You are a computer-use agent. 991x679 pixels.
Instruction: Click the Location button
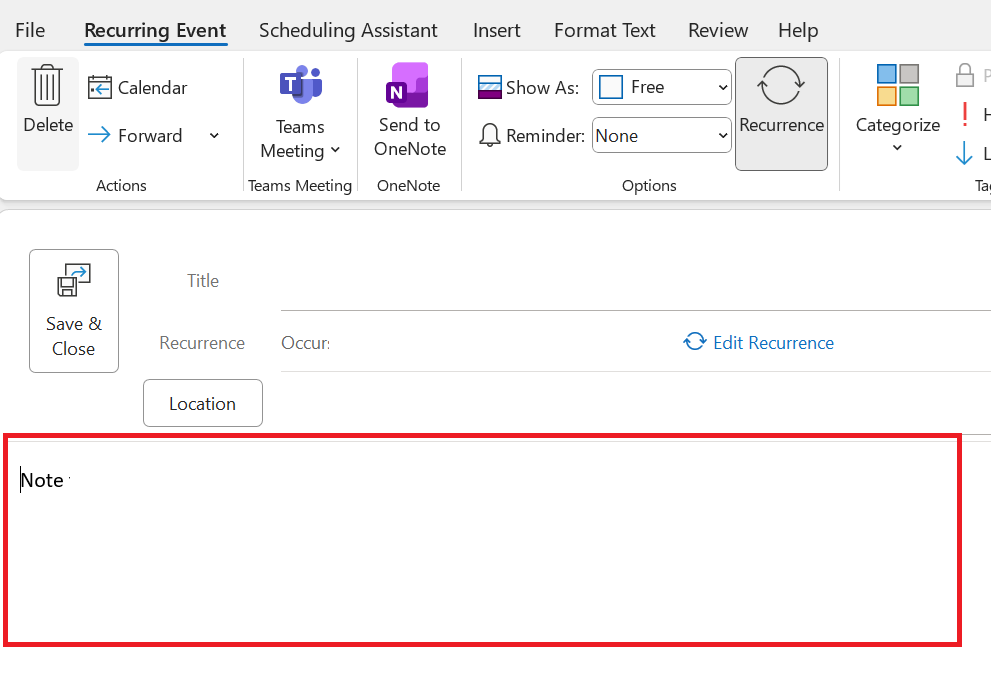coord(203,403)
